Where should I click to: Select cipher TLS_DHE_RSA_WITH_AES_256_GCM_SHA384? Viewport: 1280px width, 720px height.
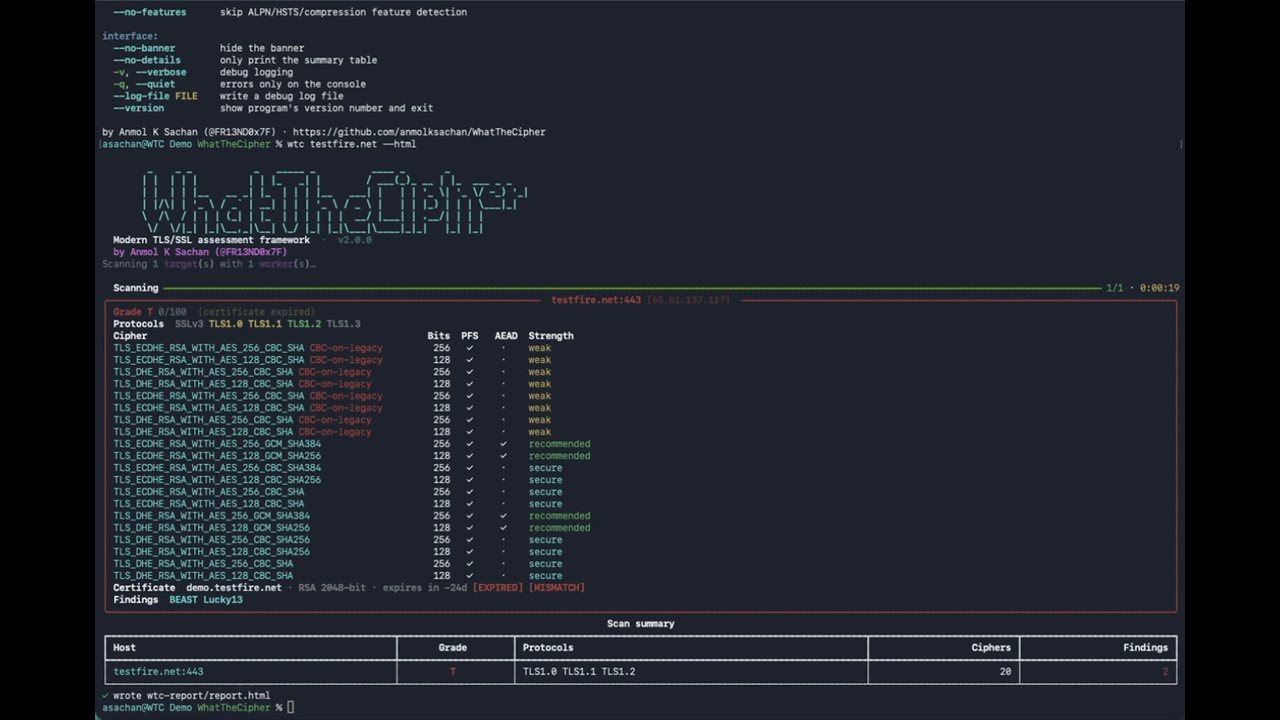pos(211,516)
